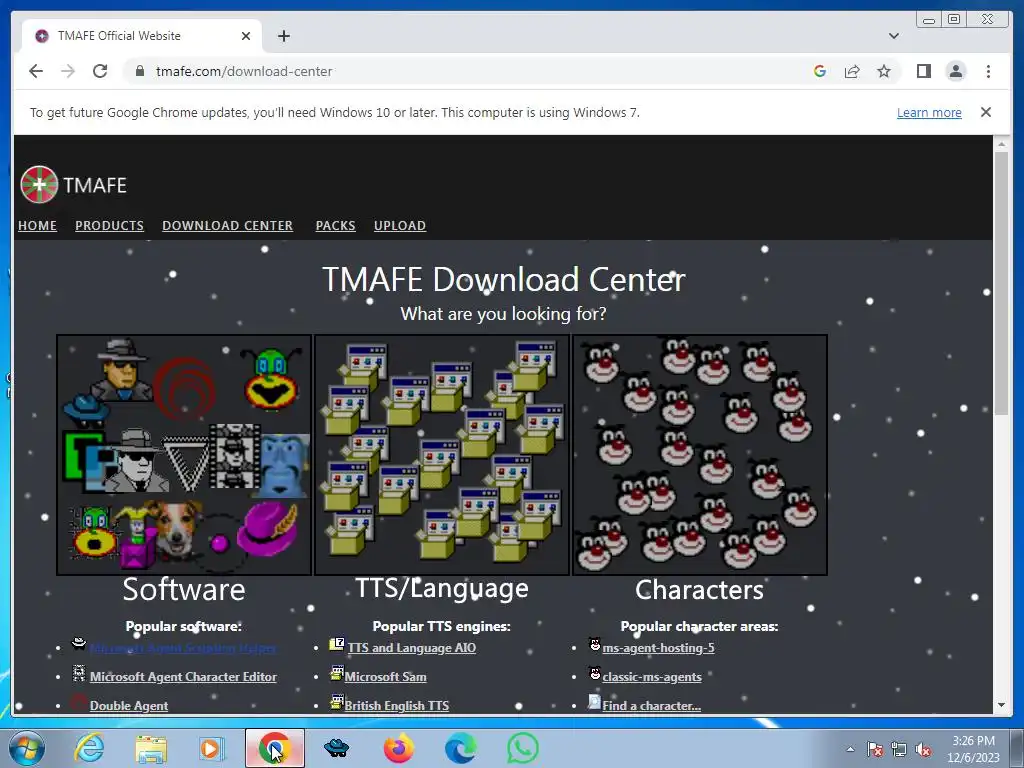Screen dimensions: 1024x768
Task: Select the TMAFE Official Website tab
Action: pyautogui.click(x=142, y=36)
